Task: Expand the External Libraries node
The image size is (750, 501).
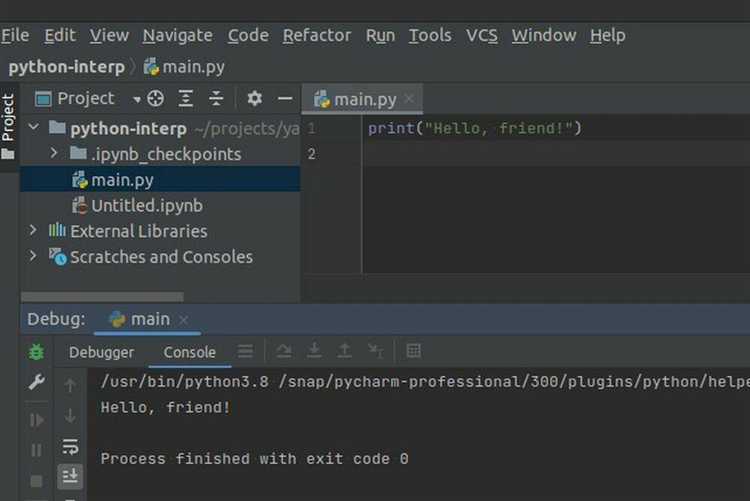Action: pyautogui.click(x=33, y=231)
